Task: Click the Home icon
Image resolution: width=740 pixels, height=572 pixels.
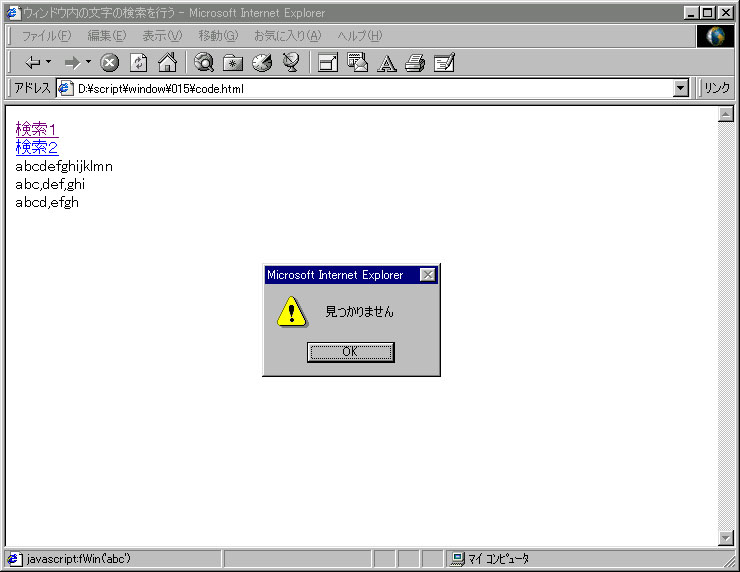Action: pos(168,62)
